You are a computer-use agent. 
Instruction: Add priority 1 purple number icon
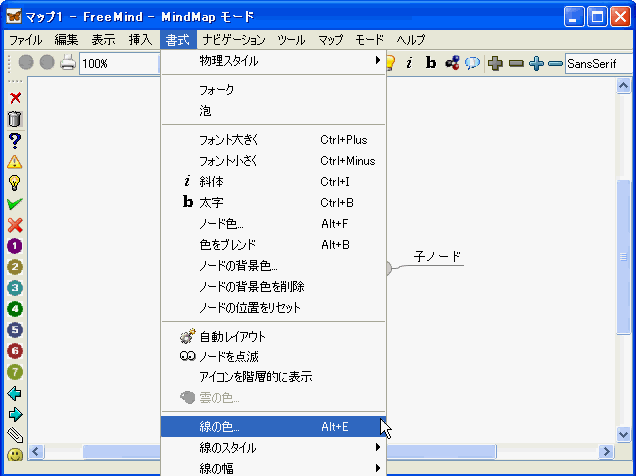15,246
